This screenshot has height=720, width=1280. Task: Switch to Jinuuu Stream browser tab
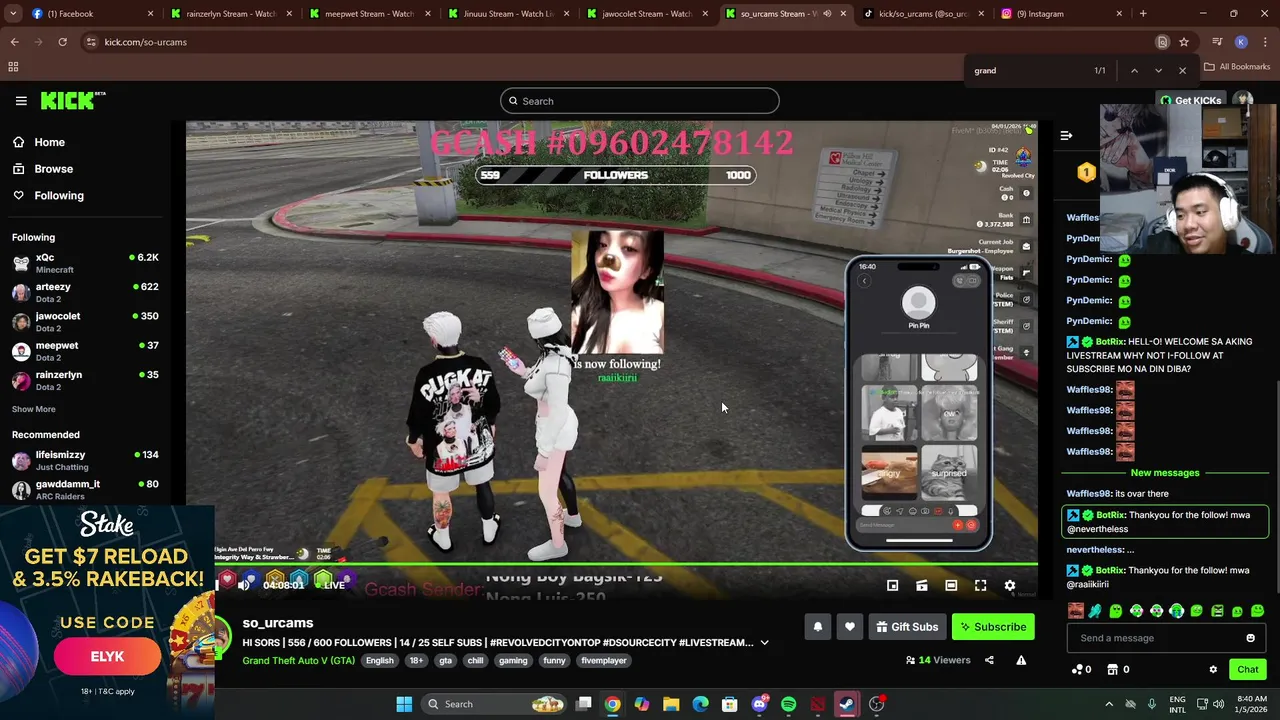click(507, 14)
